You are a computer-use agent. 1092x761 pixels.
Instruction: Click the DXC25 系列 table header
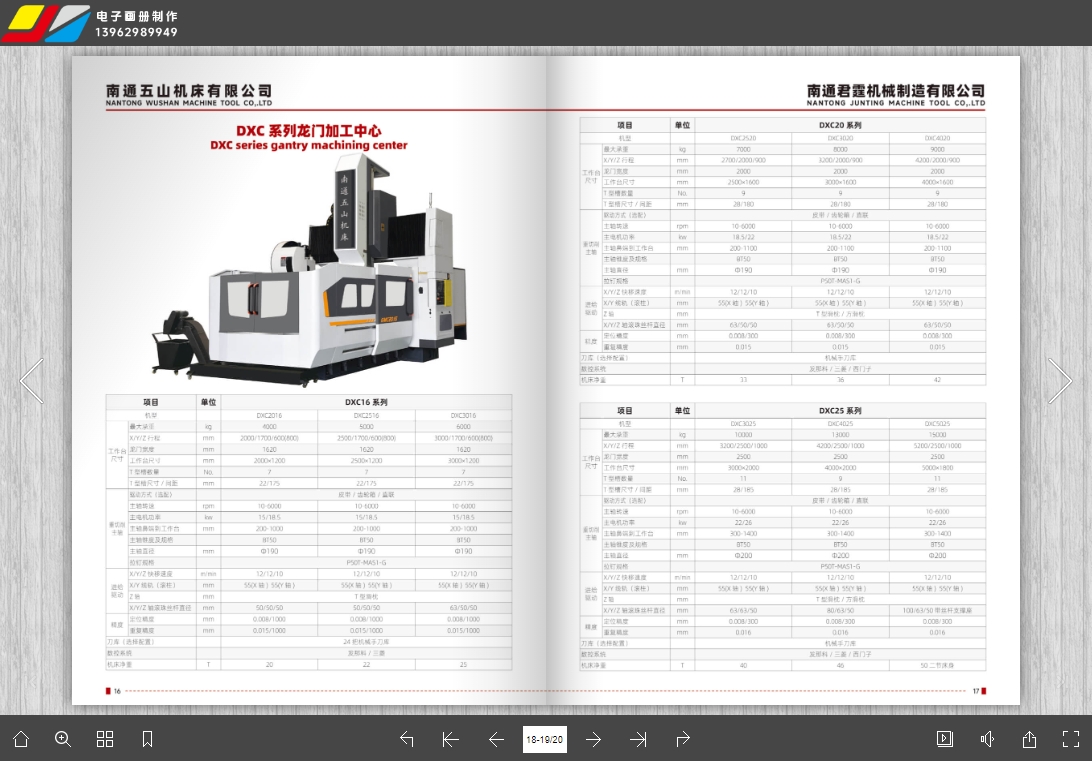tap(840, 411)
